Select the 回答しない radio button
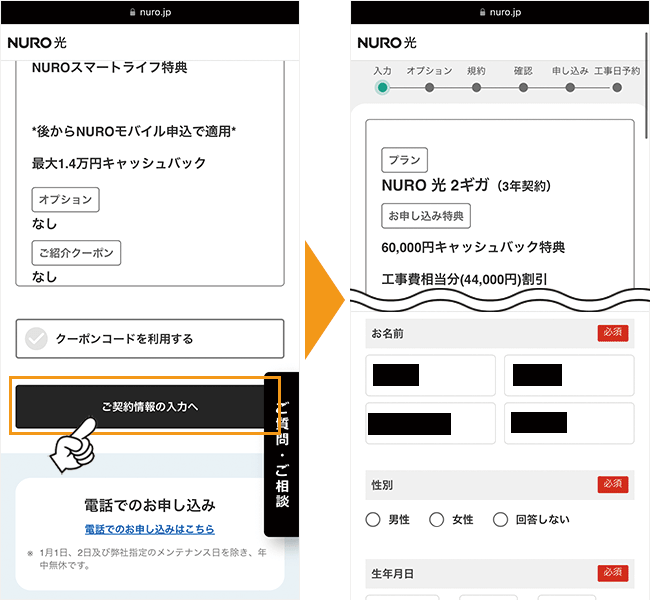The height and width of the screenshot is (600, 650). pyautogui.click(x=500, y=519)
